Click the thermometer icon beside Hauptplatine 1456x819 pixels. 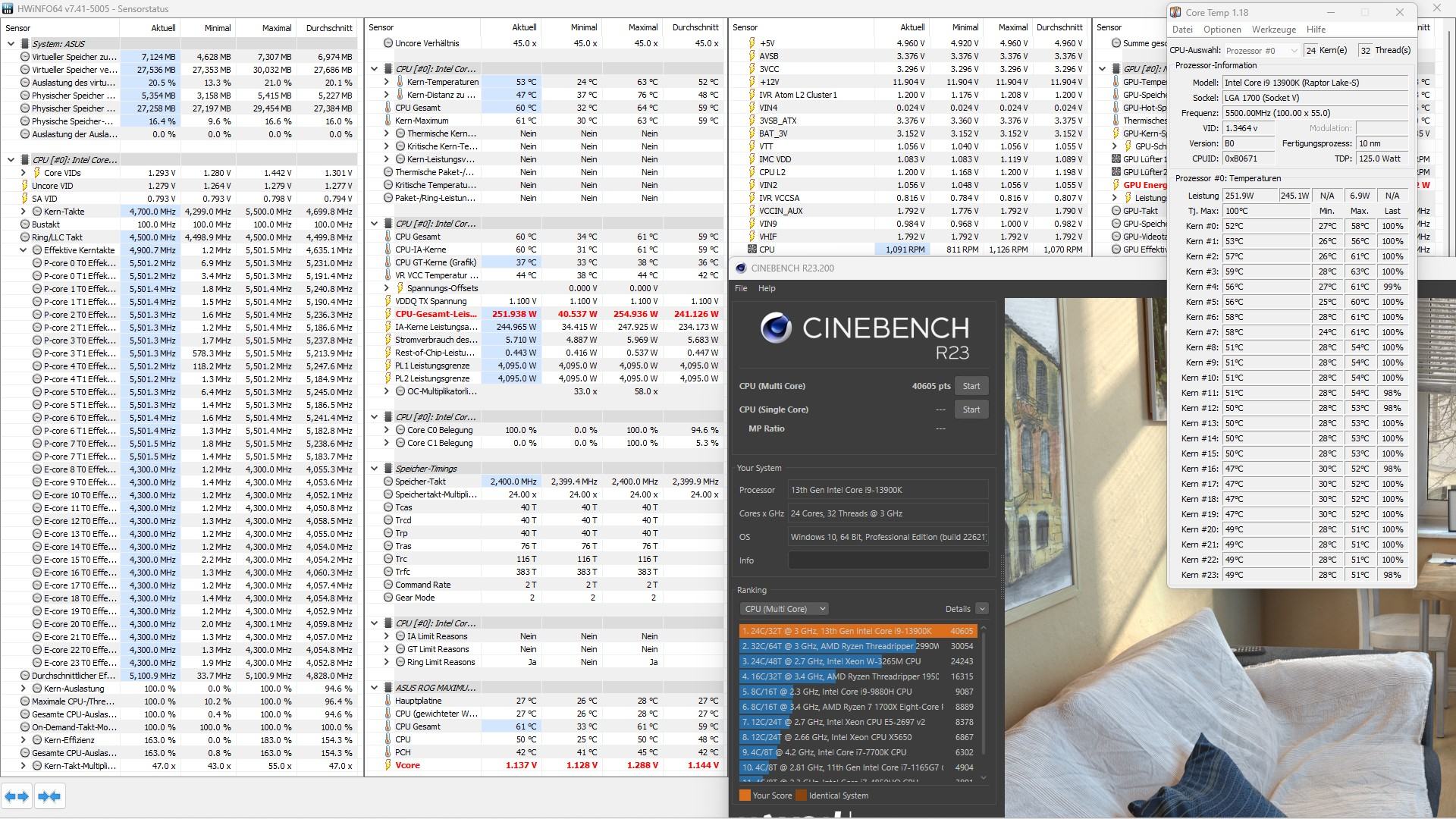pos(388,701)
